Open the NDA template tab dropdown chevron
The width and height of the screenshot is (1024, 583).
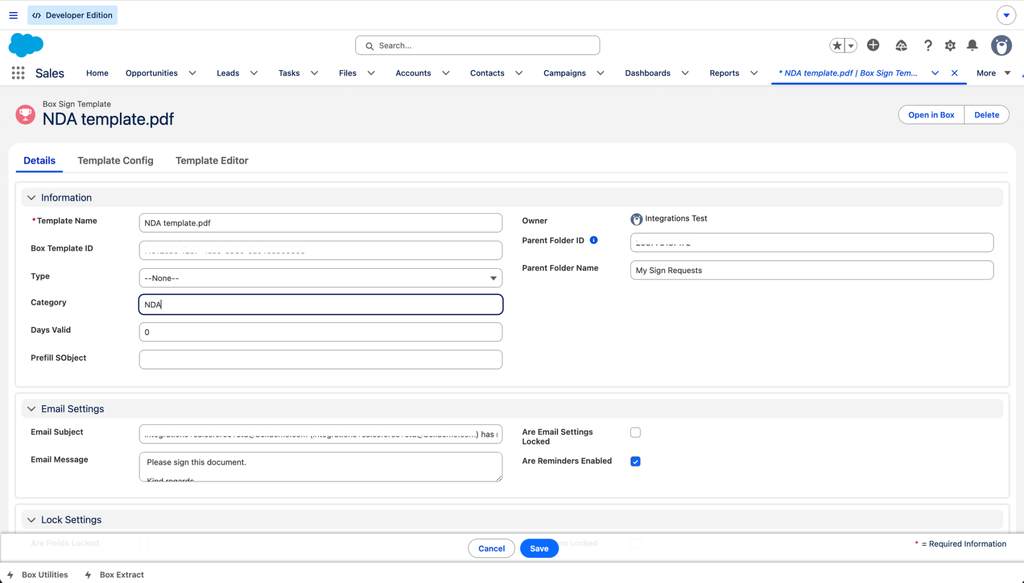pos(935,73)
